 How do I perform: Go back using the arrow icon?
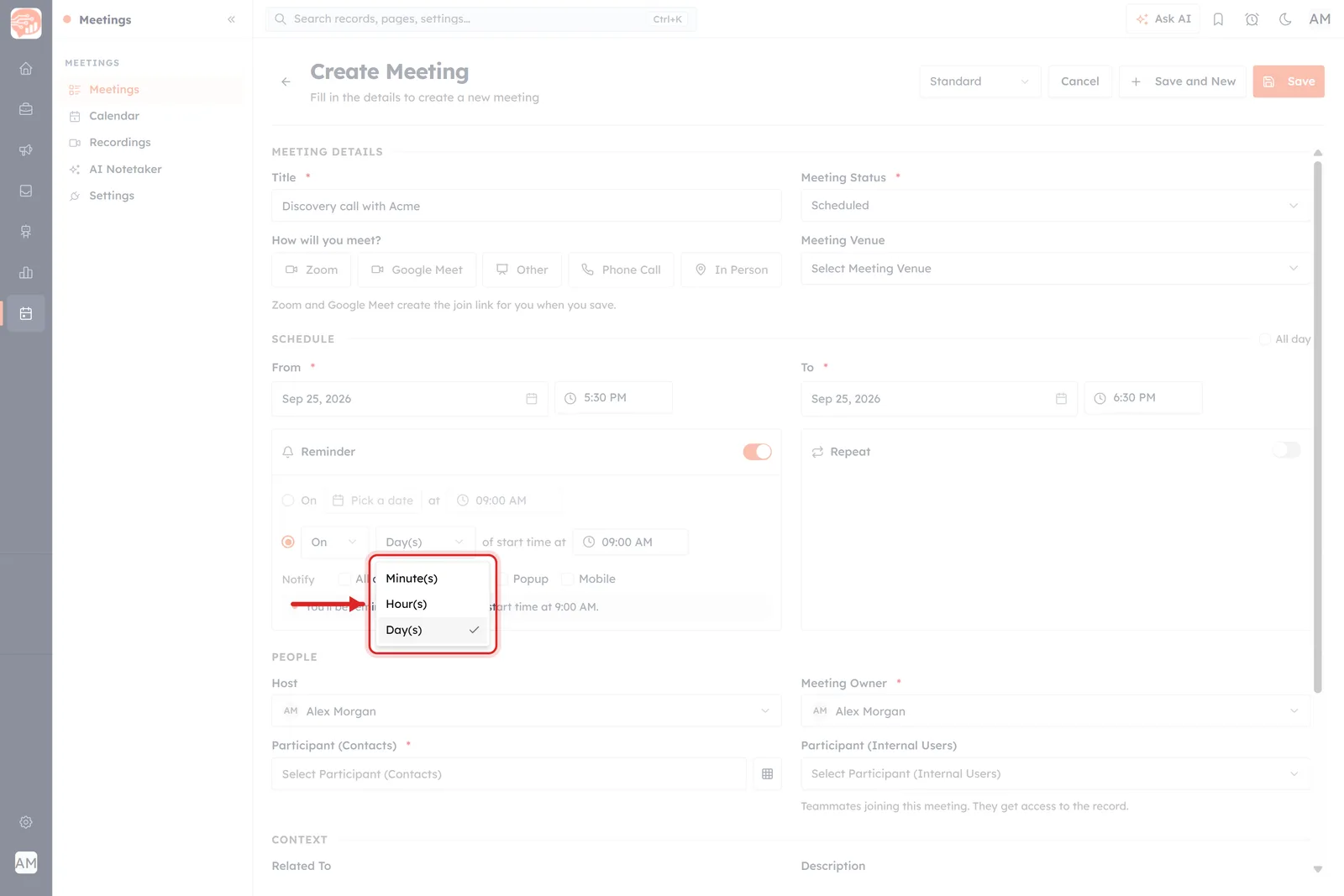tap(286, 81)
